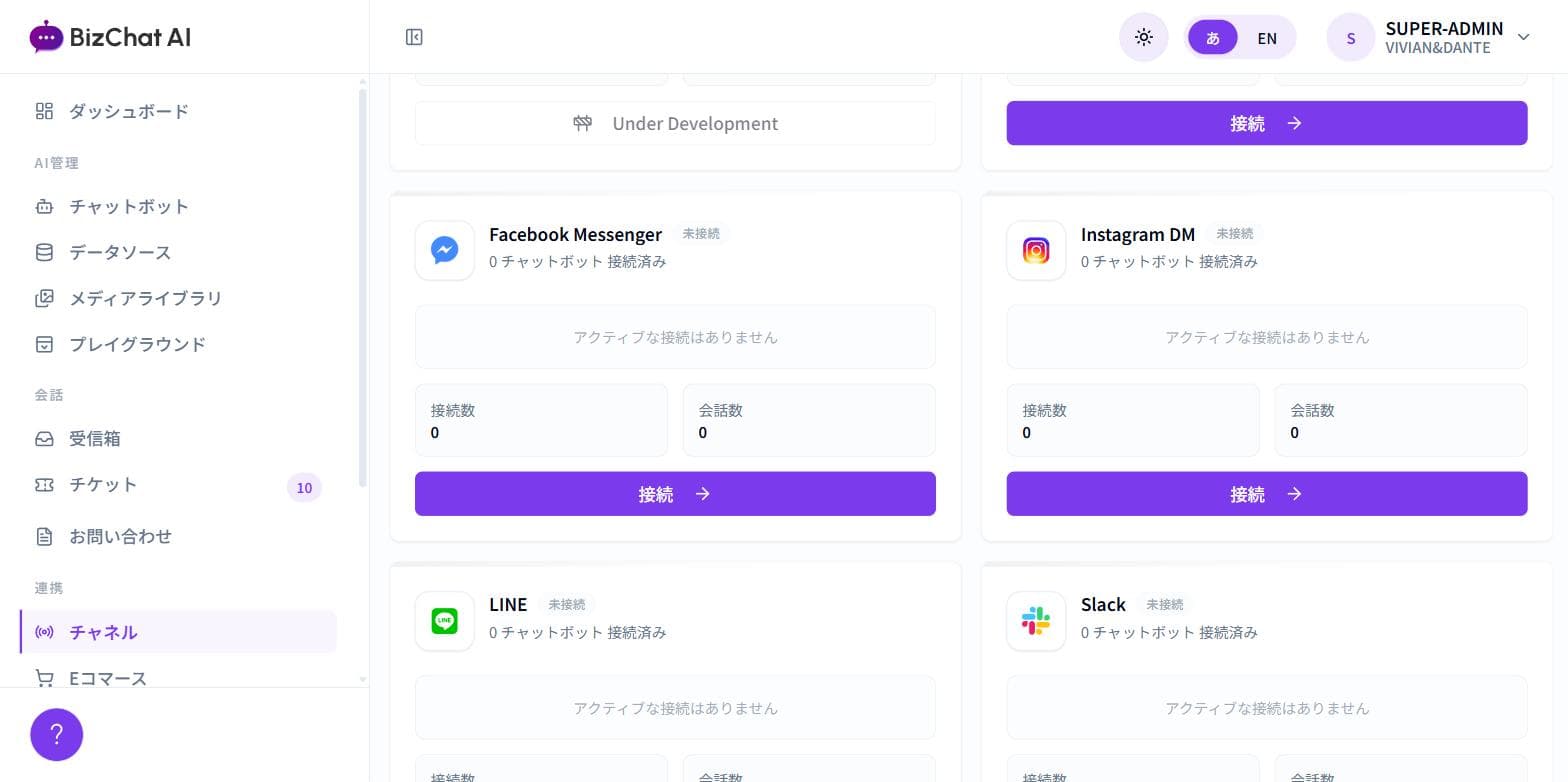The width and height of the screenshot is (1568, 782).
Task: Click Instagram DM アクティブな接続はありません box
Action: [1267, 337]
